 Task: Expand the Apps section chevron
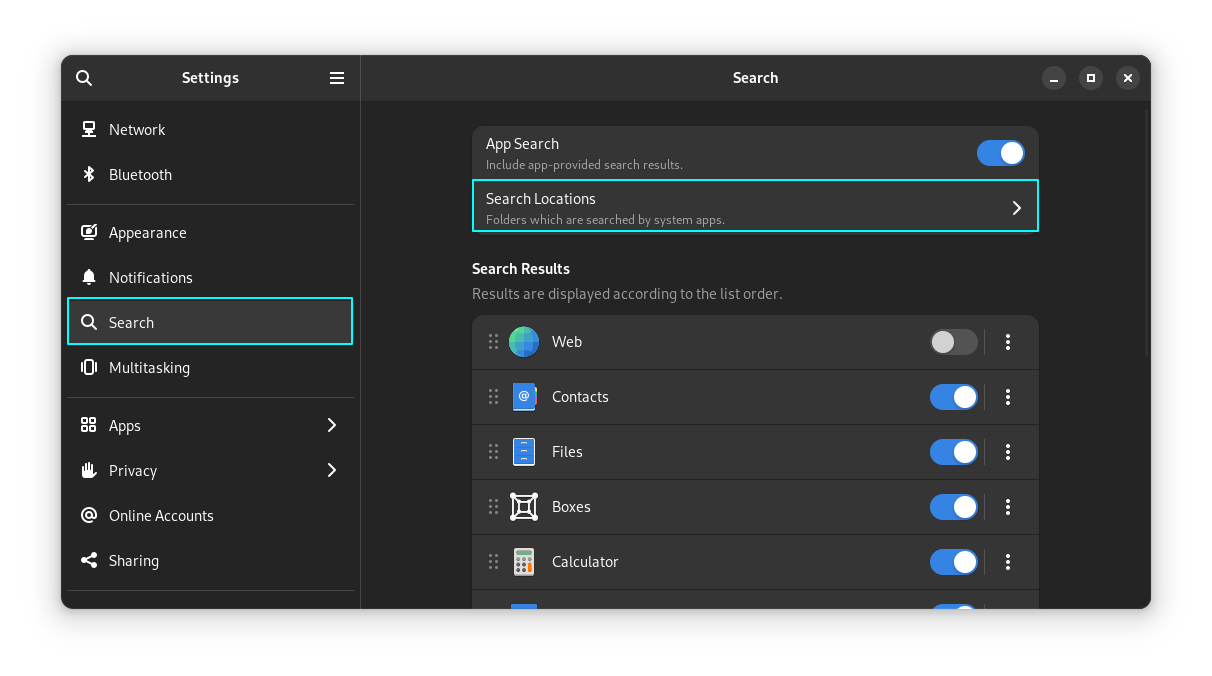click(x=332, y=426)
